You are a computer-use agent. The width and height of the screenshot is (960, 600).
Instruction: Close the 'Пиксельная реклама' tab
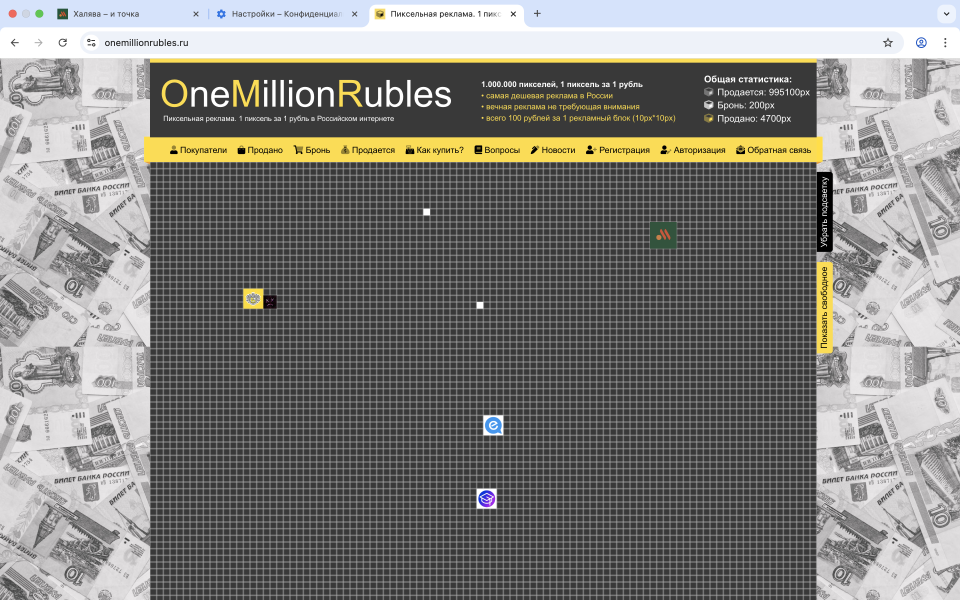(x=513, y=14)
